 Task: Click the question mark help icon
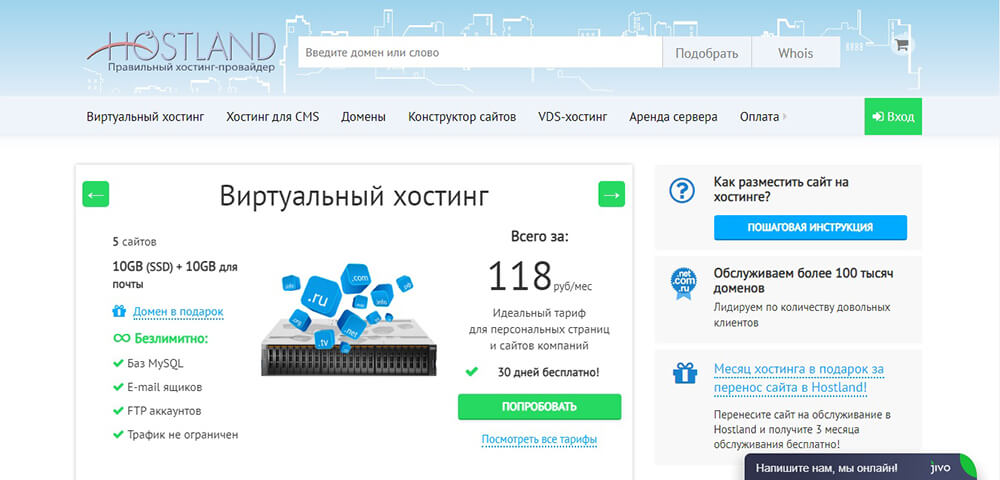click(x=682, y=191)
